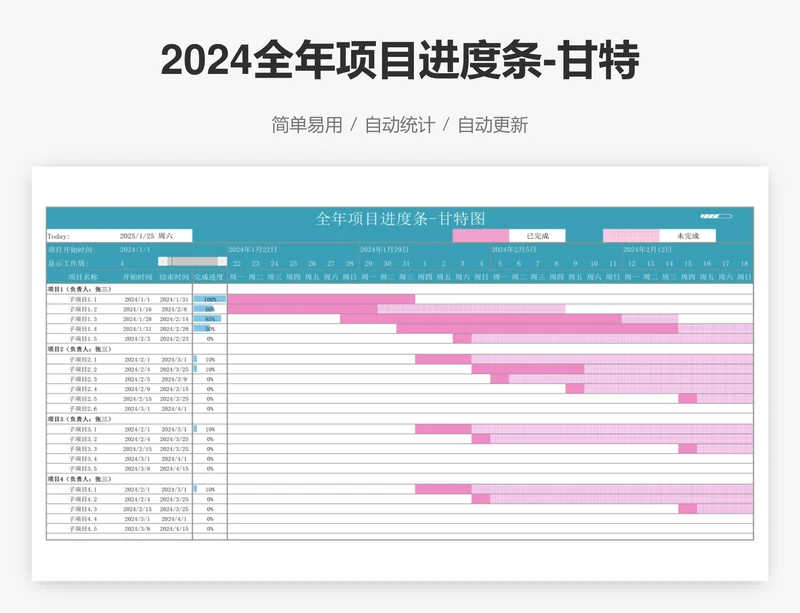Click the 2024年1月29日 week header

pos(384,250)
